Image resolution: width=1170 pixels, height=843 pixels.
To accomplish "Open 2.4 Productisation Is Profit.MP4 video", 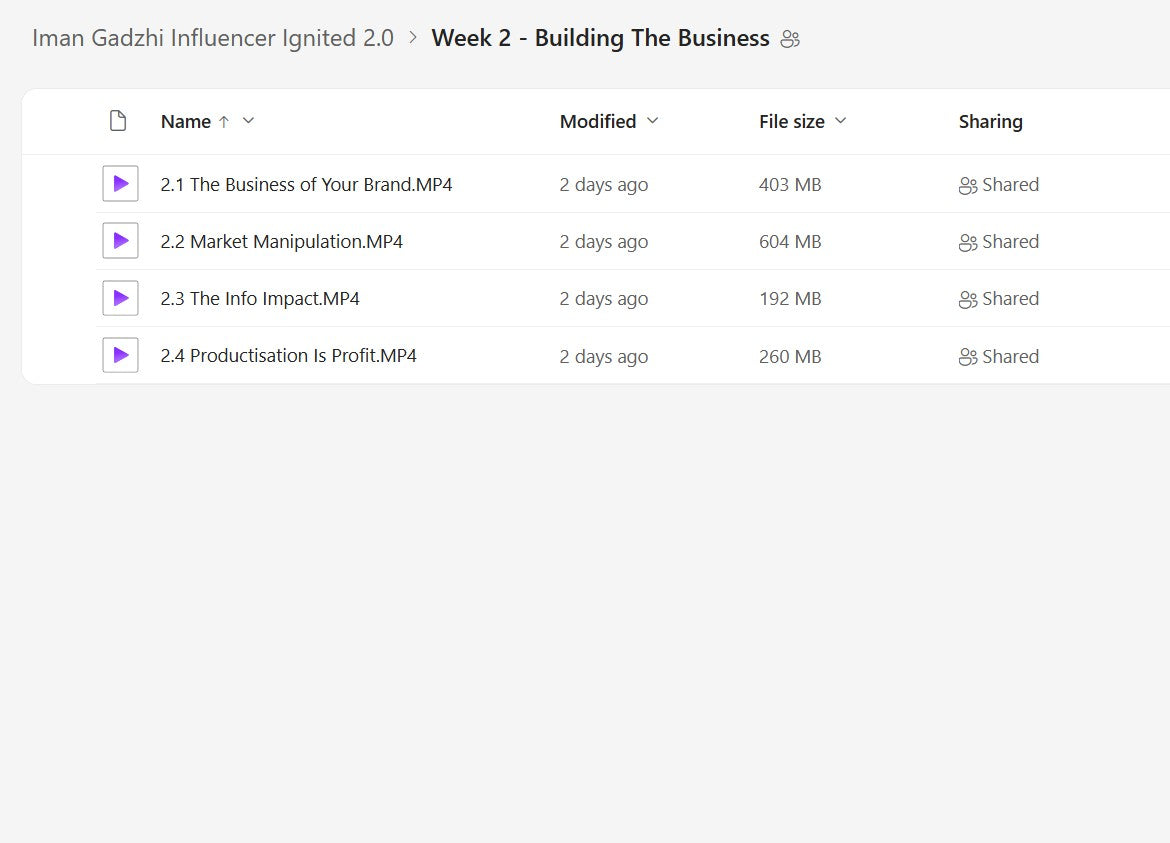I will point(288,355).
